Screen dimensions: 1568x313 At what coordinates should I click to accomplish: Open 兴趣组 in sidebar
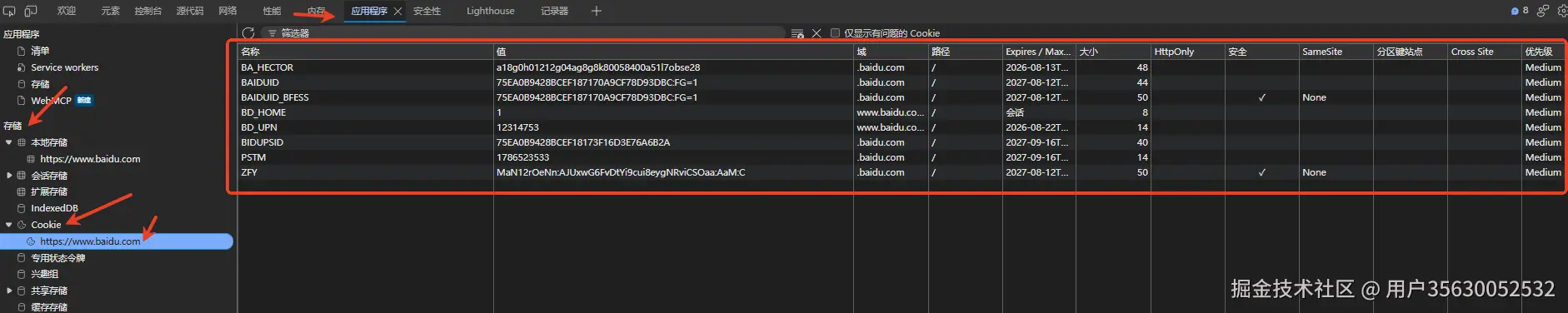[x=44, y=274]
